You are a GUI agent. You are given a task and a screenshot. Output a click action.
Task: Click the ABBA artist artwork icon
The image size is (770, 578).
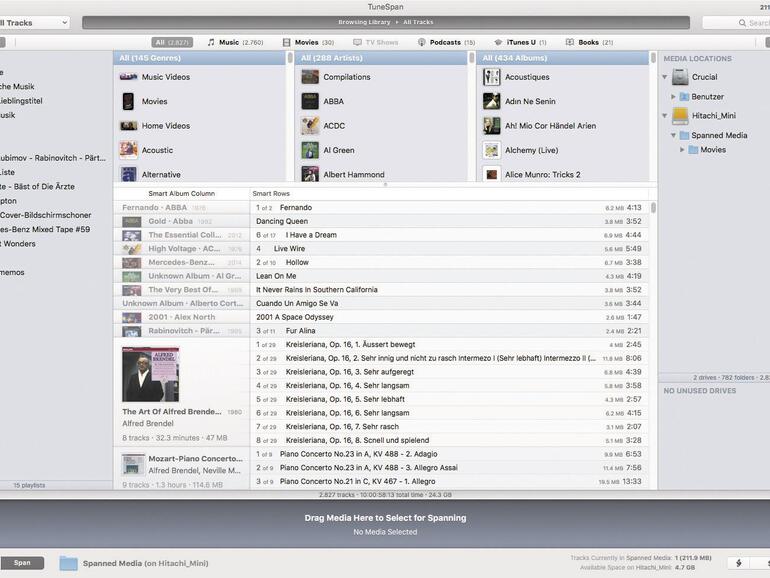[x=310, y=101]
